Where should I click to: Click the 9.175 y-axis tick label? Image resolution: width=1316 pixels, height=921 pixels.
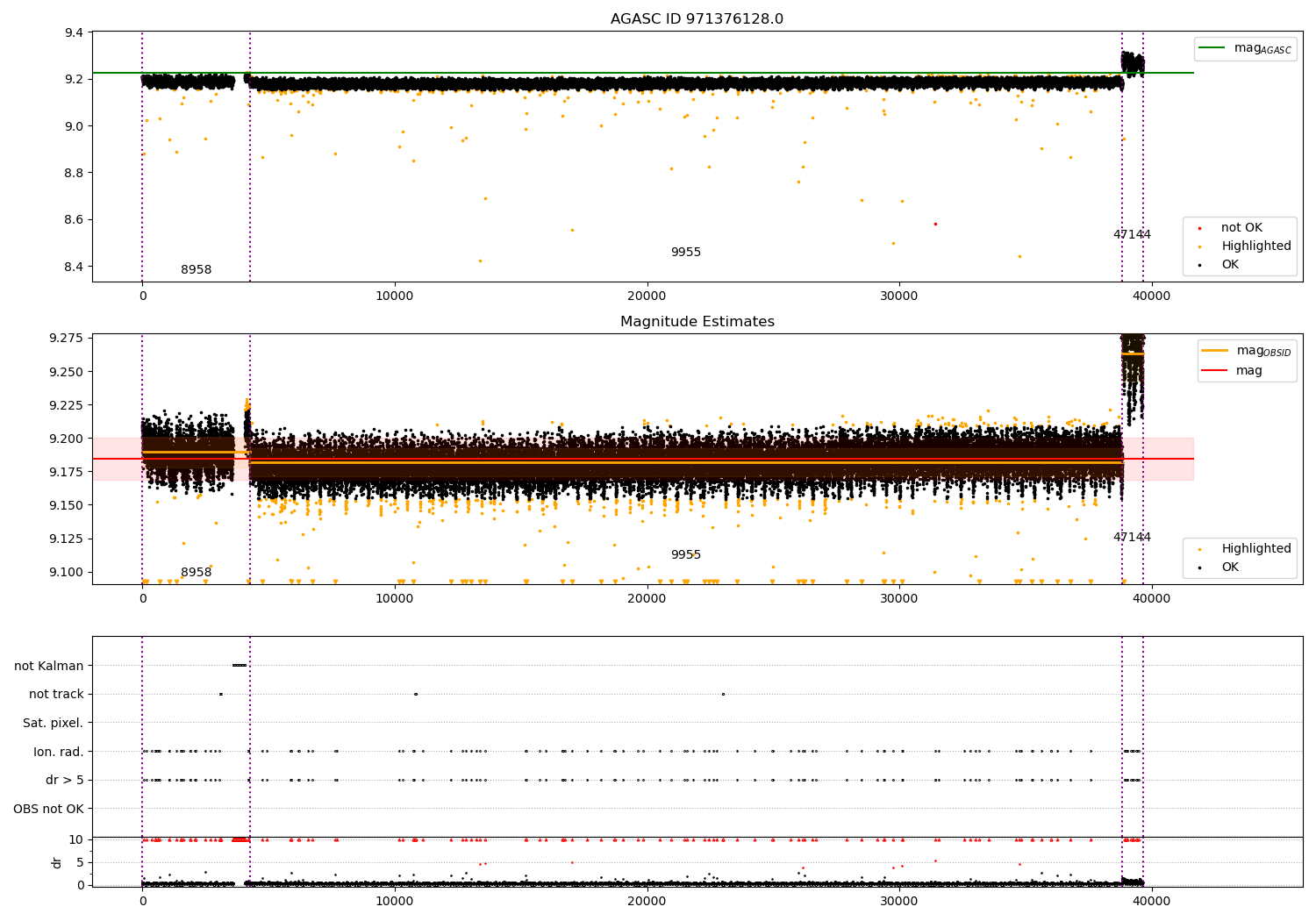(x=67, y=472)
